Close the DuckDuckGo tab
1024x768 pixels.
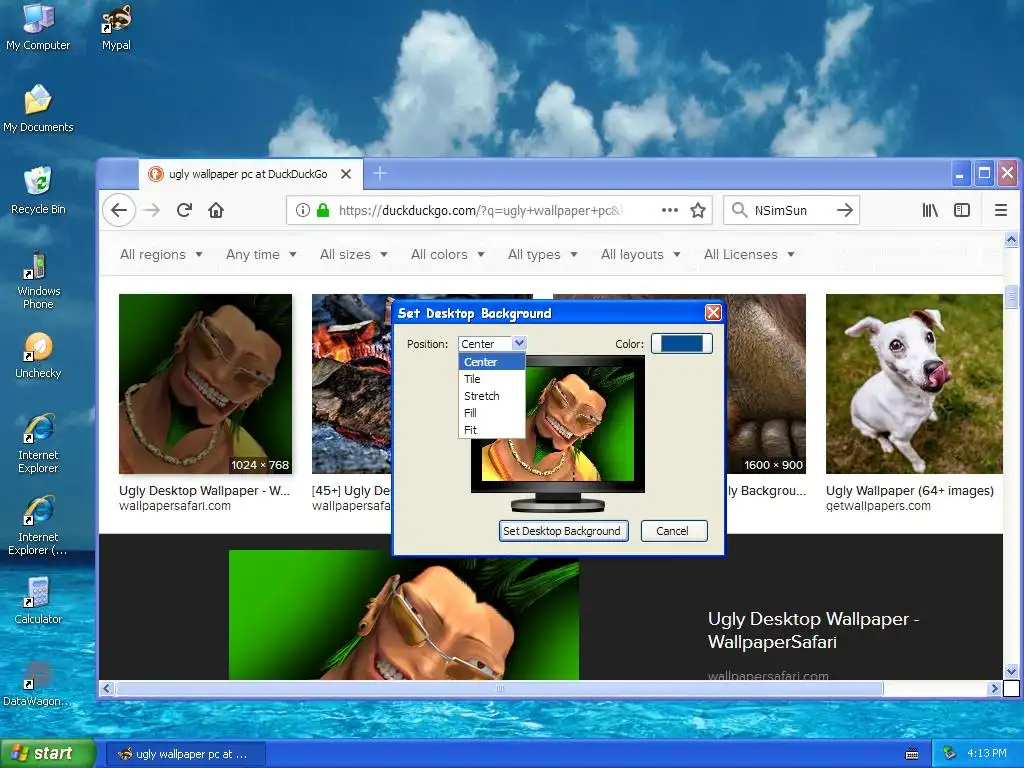coord(346,174)
